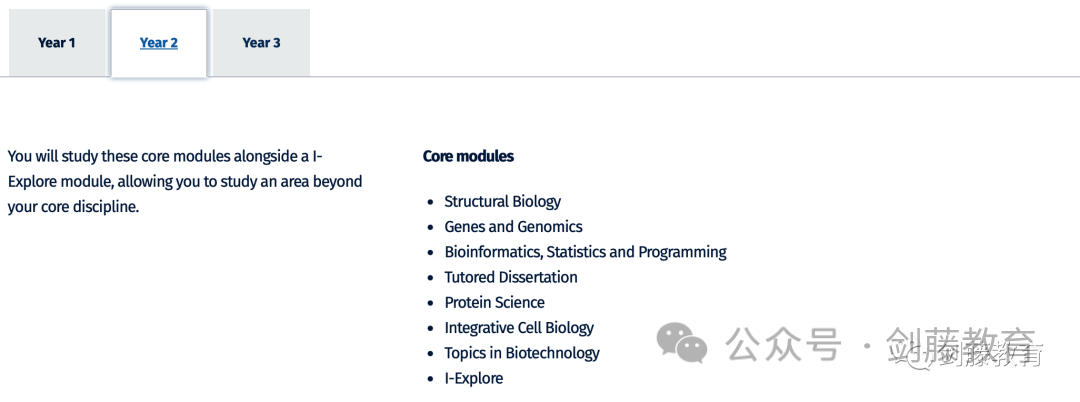Click the I-Explore item in core modules list
The image size is (1080, 402).
[474, 378]
